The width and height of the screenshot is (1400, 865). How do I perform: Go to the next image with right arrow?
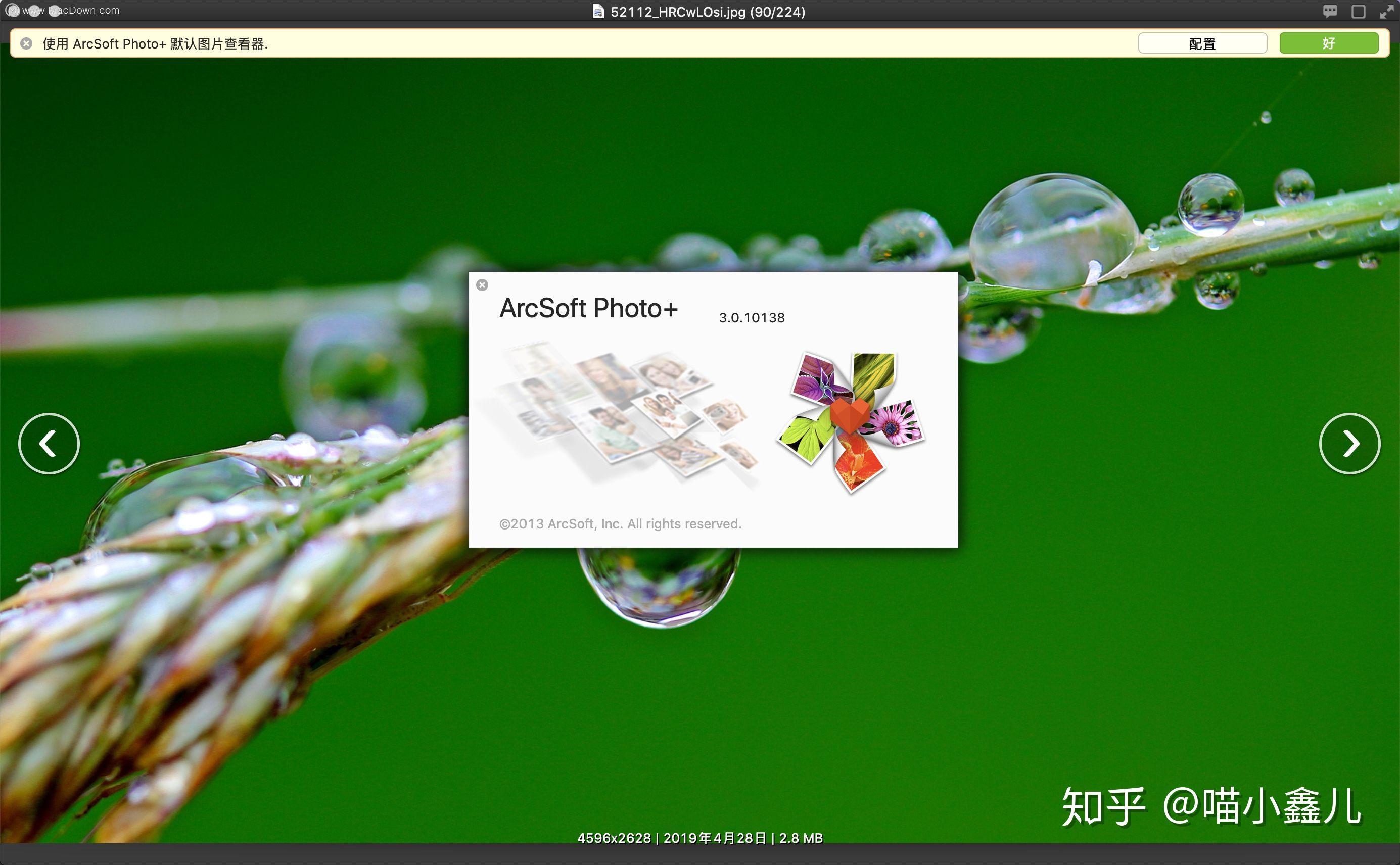pos(1350,444)
